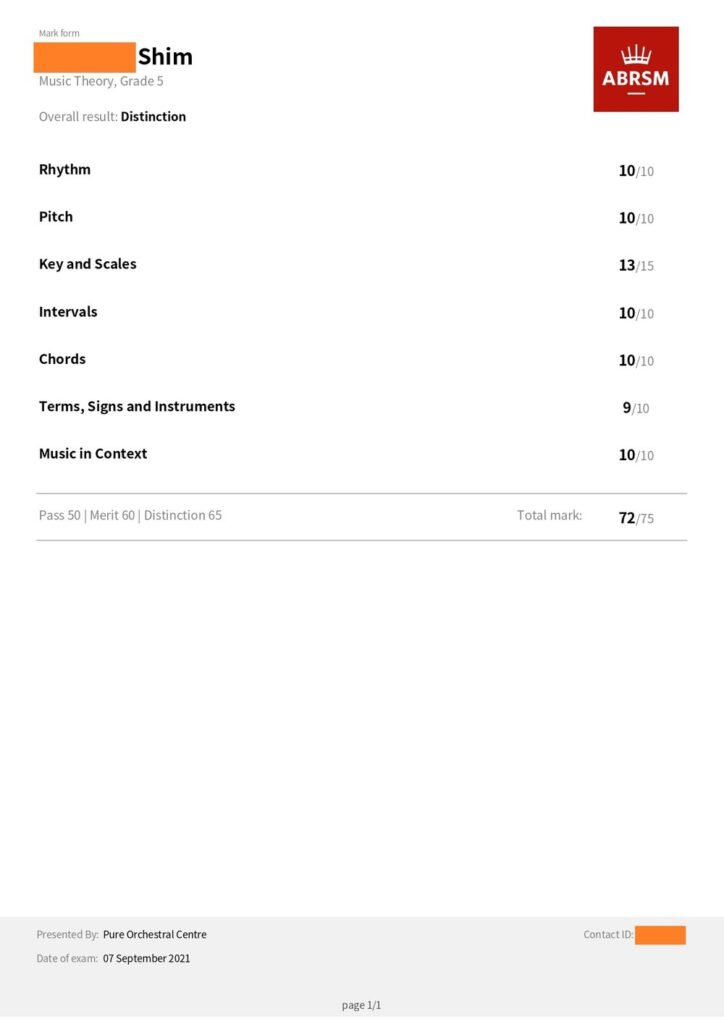Image resolution: width=724 pixels, height=1024 pixels.
Task: Click the exam date 07 September 2021
Action: point(146,959)
